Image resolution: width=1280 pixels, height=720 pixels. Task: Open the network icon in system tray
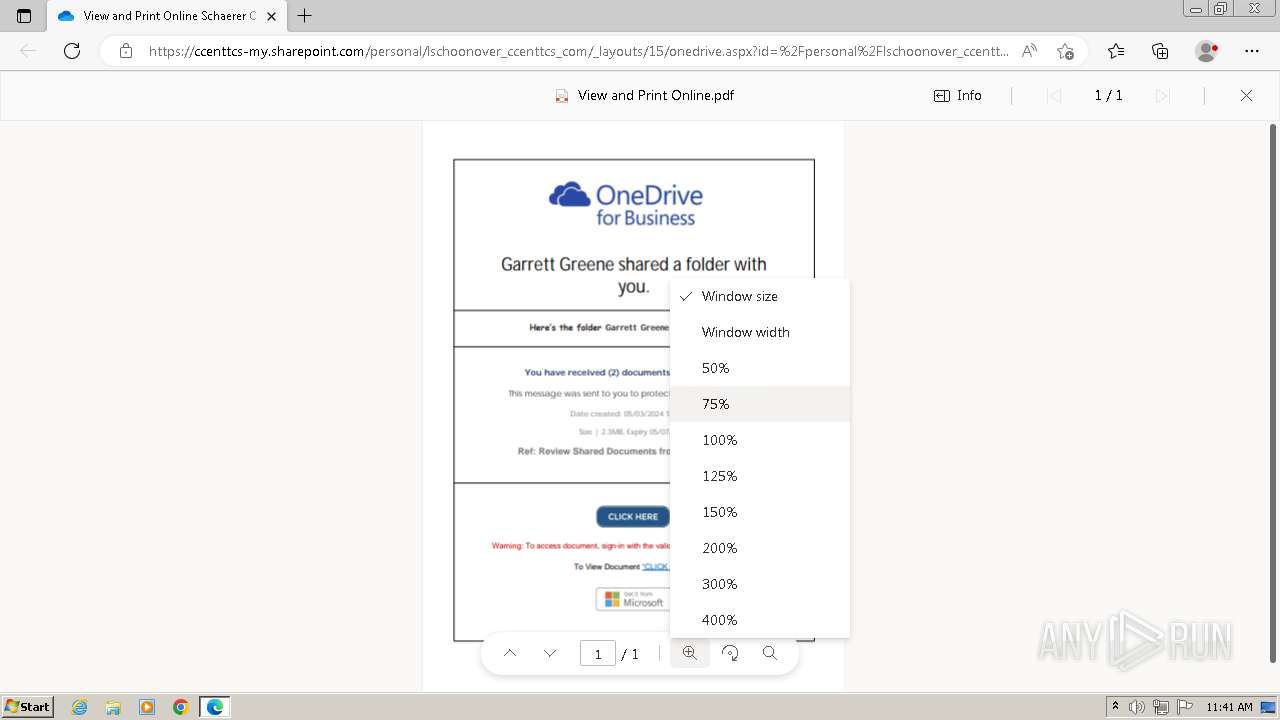1161,707
